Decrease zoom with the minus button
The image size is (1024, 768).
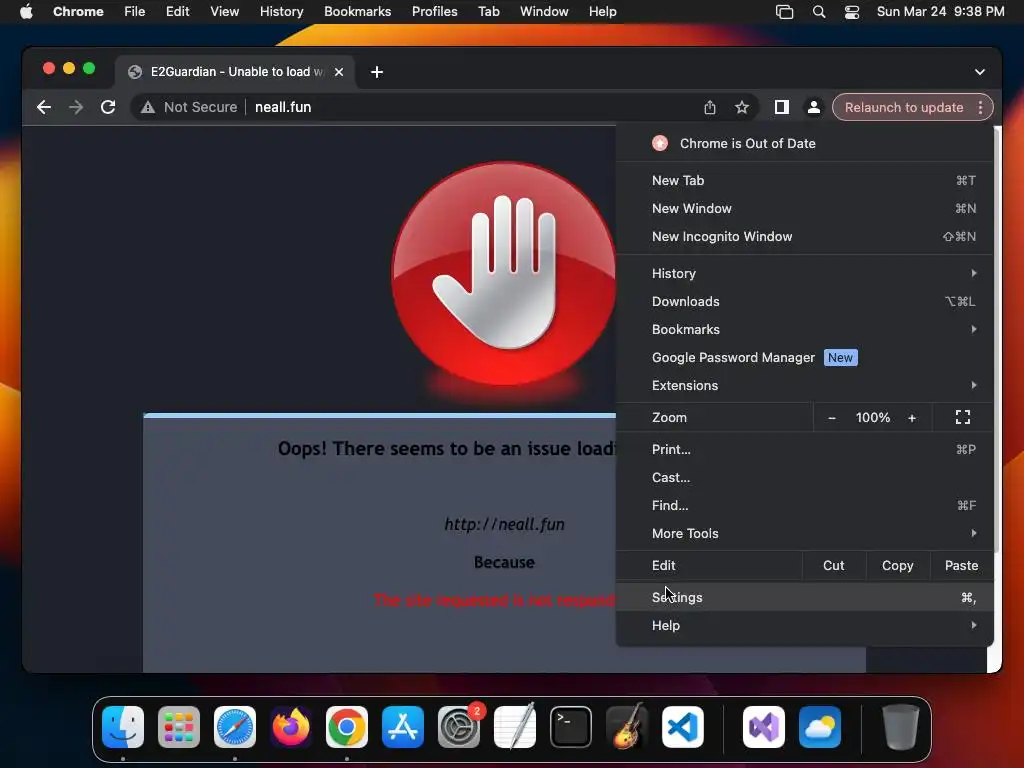pos(831,418)
